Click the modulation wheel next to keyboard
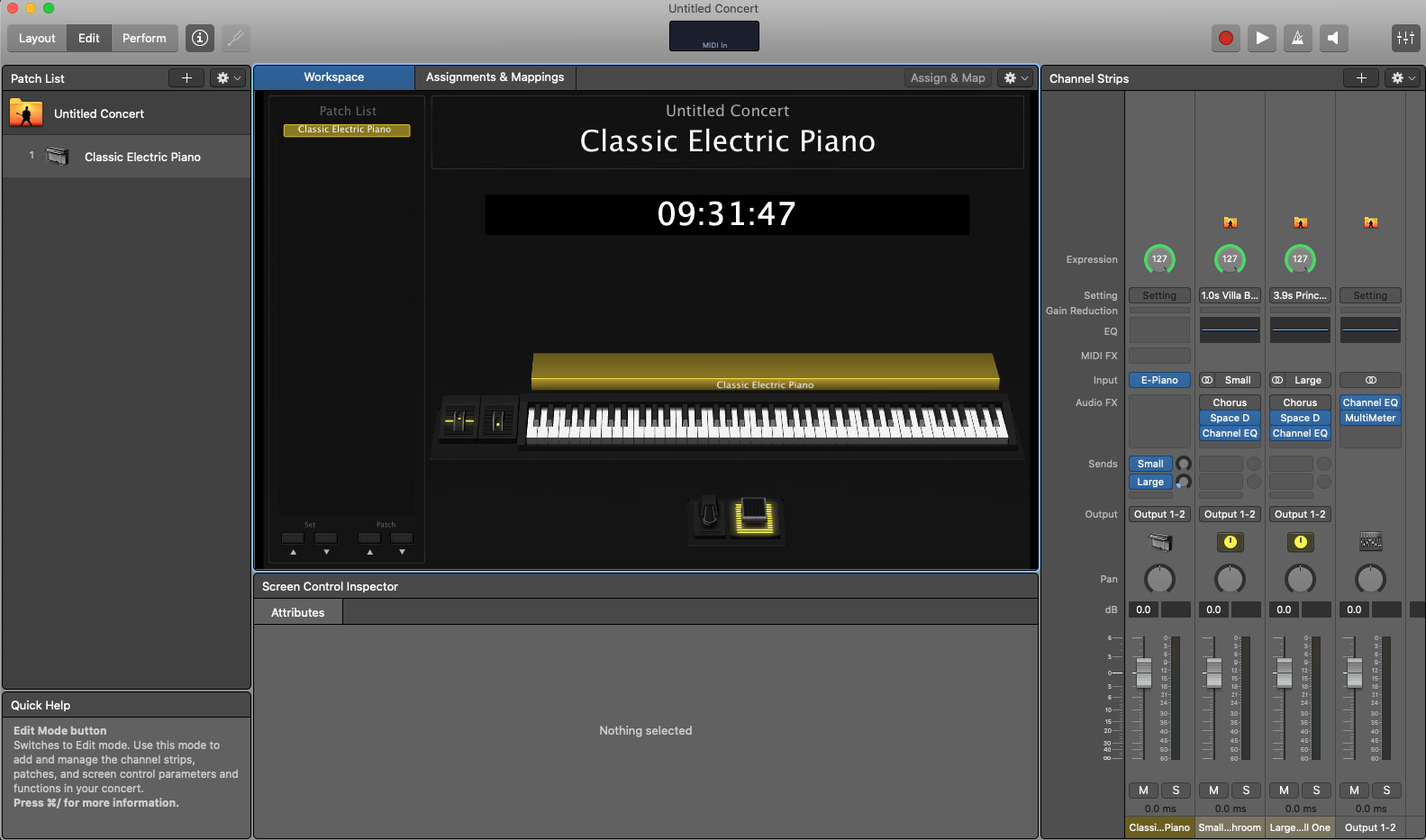 coord(498,420)
